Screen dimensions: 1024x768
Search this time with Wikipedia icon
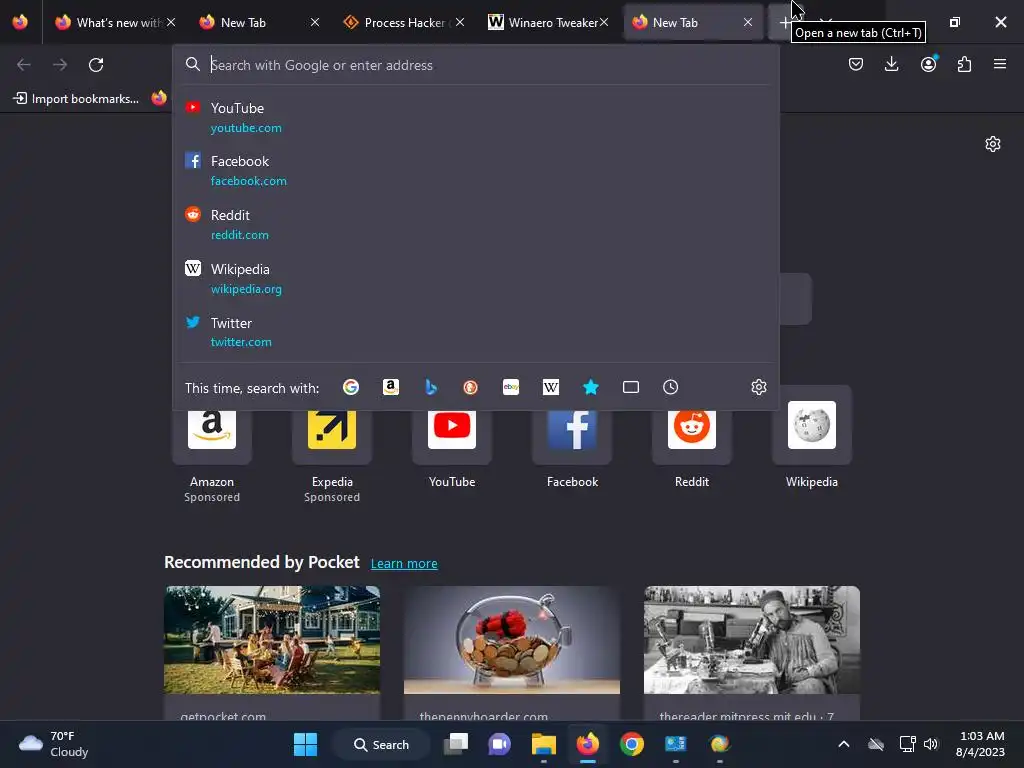click(551, 387)
